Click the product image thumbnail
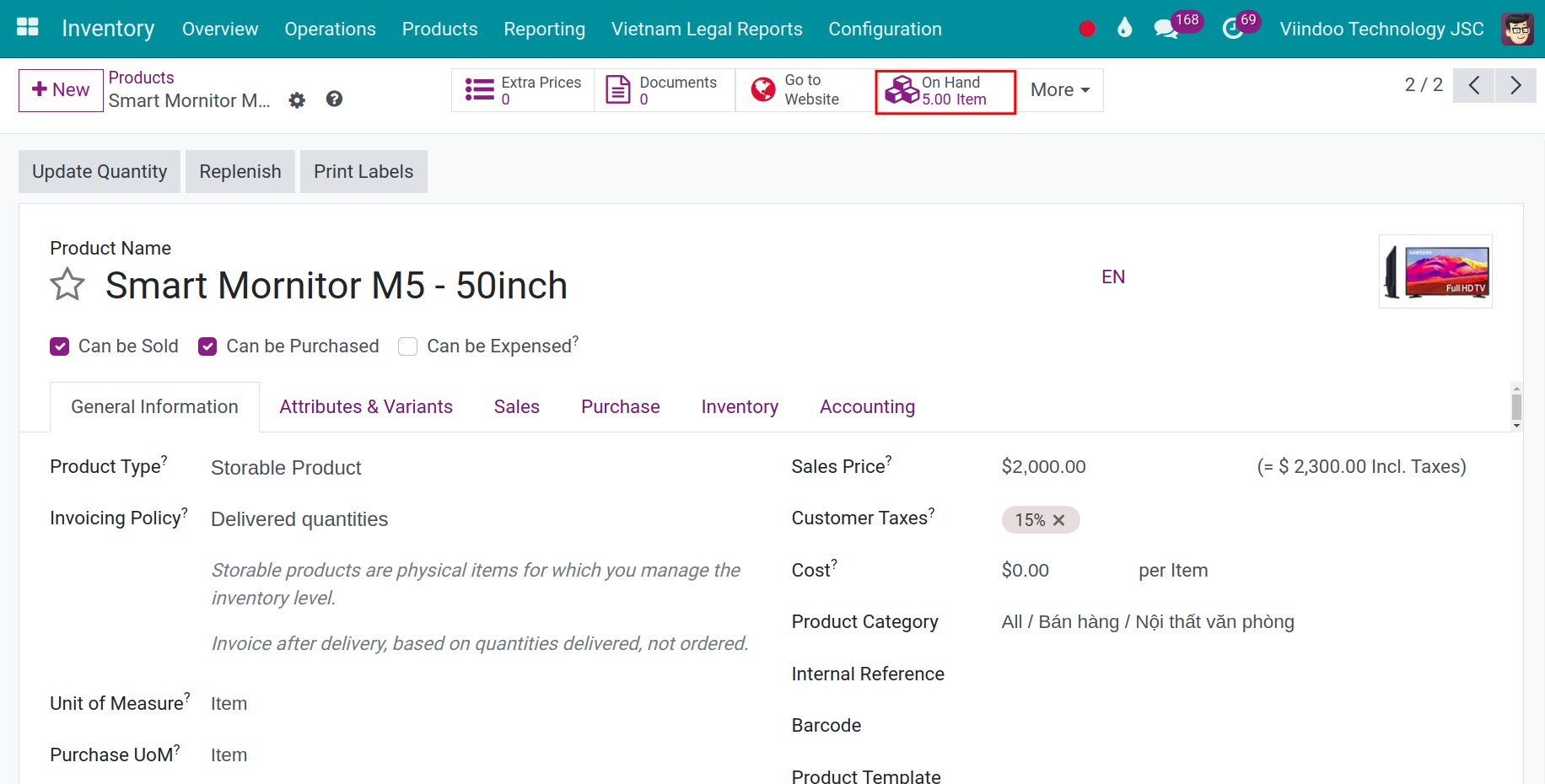The height and width of the screenshot is (784, 1545). [x=1435, y=271]
